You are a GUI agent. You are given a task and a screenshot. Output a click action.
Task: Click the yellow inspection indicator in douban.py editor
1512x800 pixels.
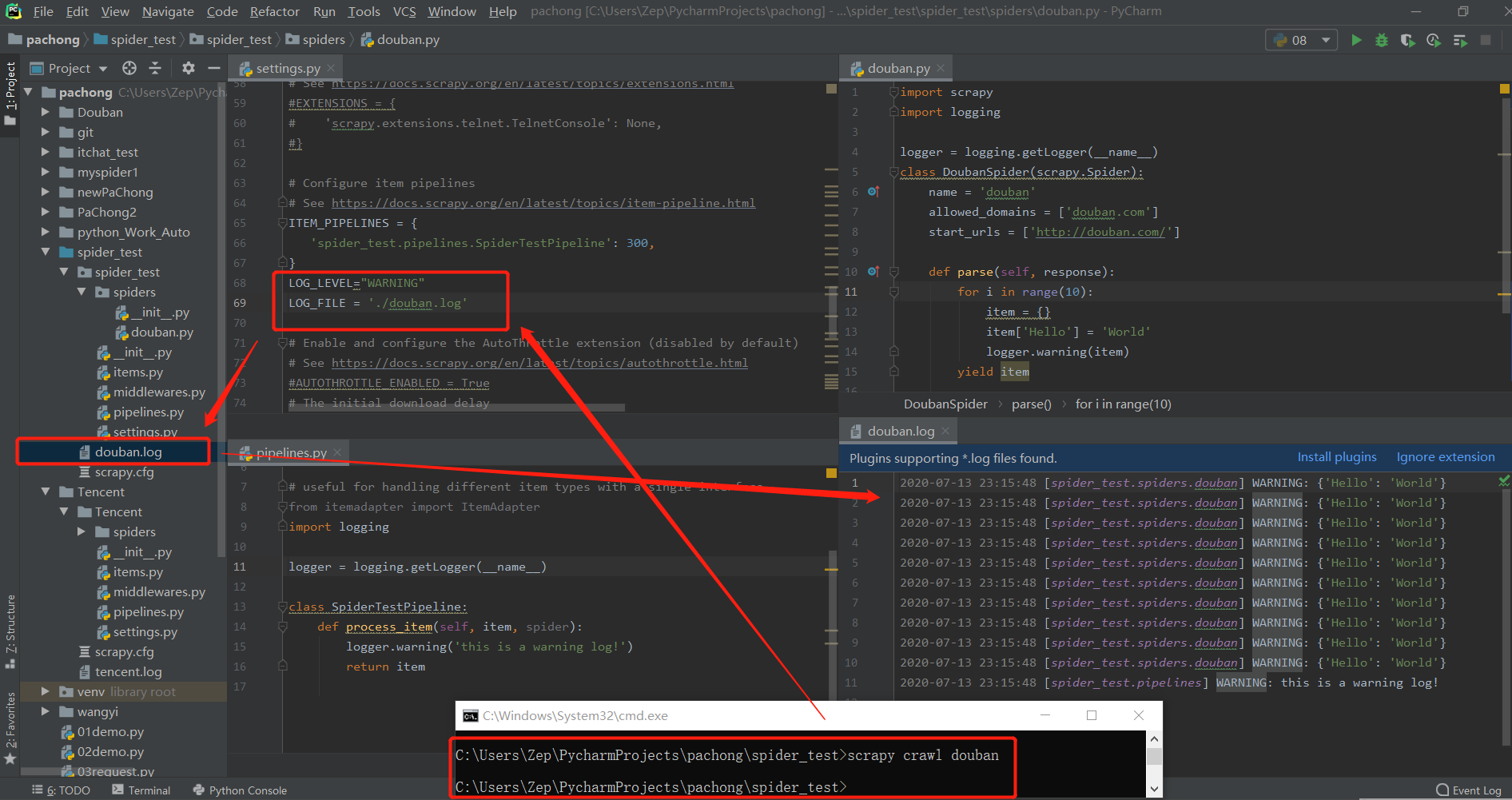tap(1504, 89)
